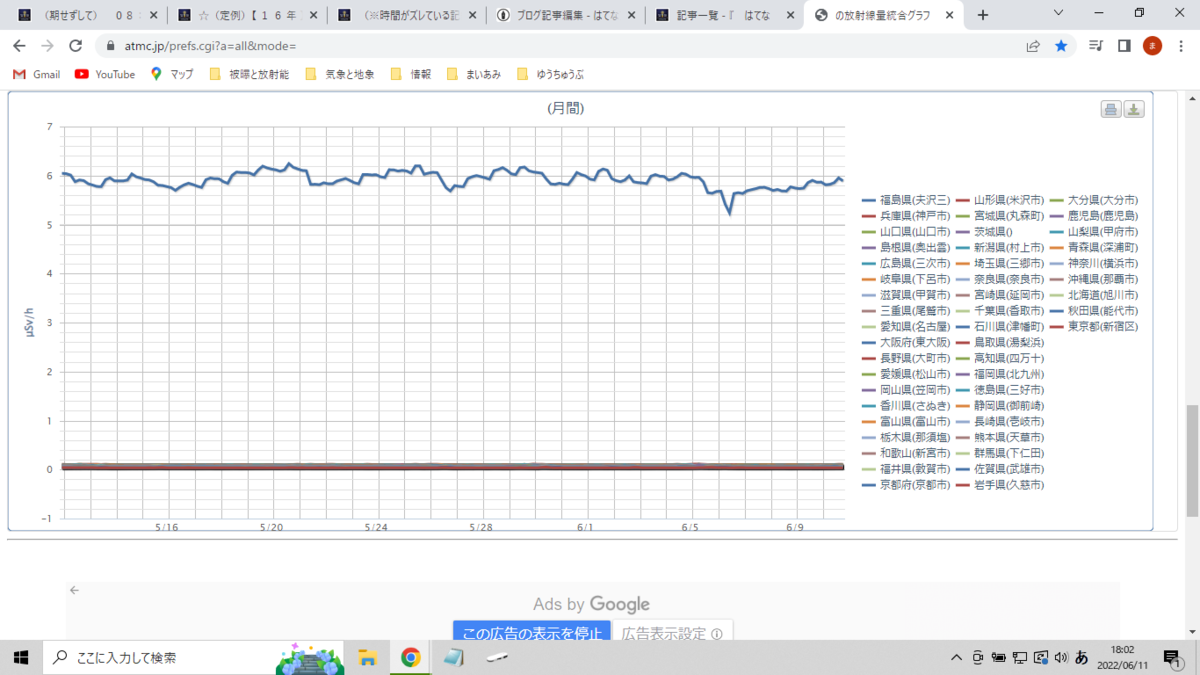
Task: Toggle the 兵庫県(神戸市) legend series
Action: pos(907,216)
